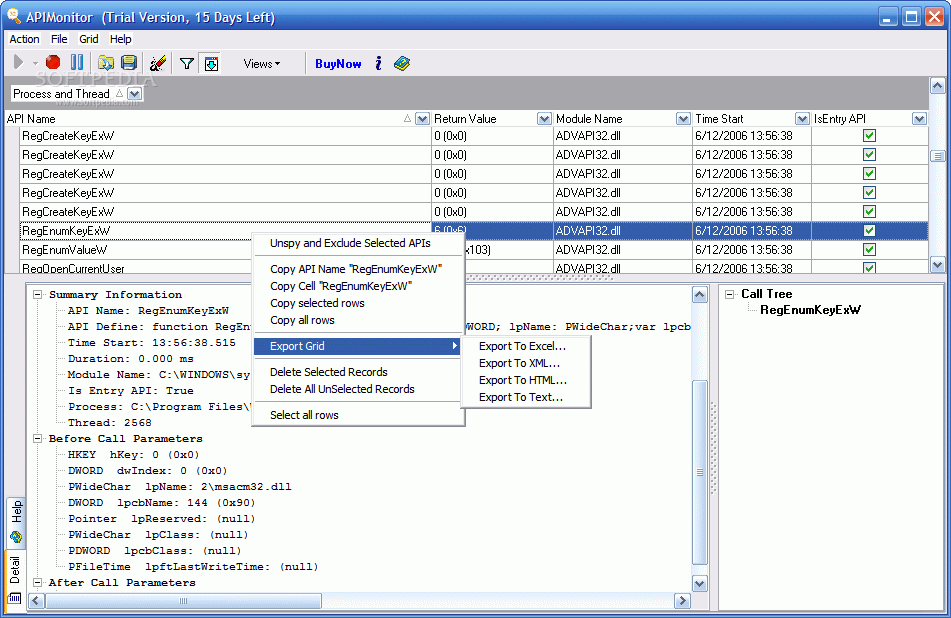Open the Process and Thread group dropdown
Image resolution: width=951 pixels, height=618 pixels.
(x=135, y=94)
